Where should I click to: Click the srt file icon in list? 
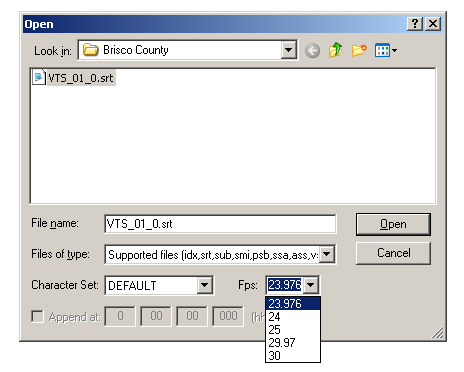[39, 78]
